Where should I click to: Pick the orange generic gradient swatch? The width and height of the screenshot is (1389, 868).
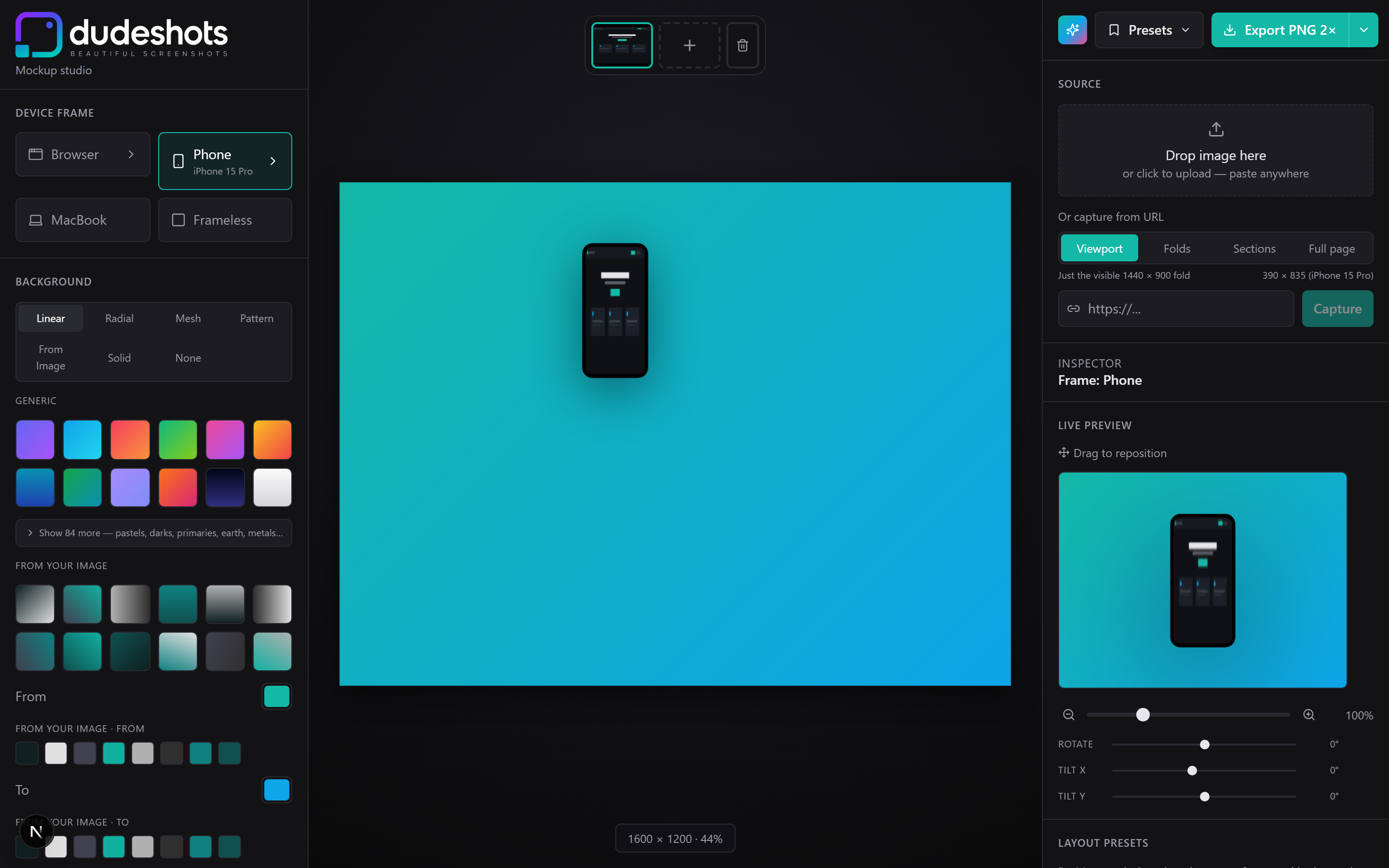(x=272, y=440)
